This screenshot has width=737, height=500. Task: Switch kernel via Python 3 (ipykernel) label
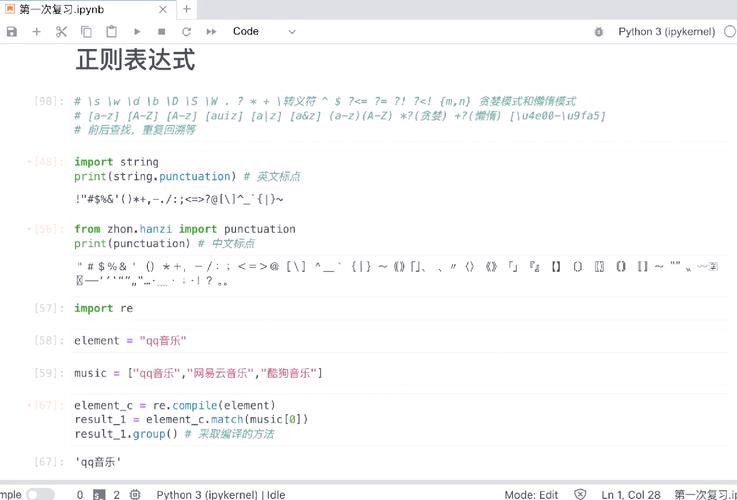click(666, 31)
